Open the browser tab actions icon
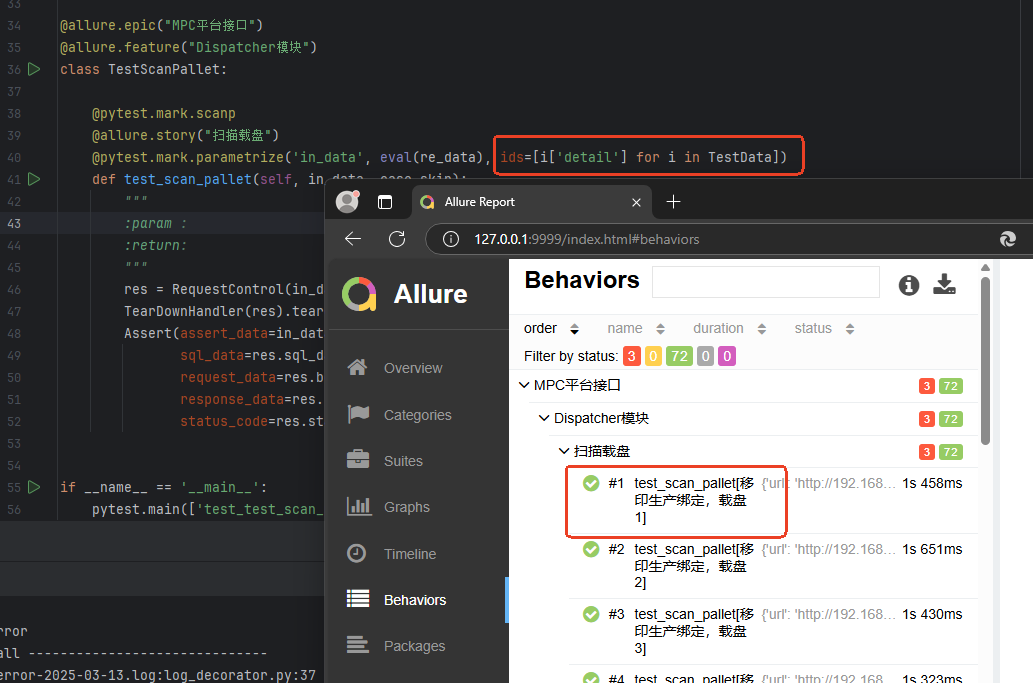1033x683 pixels. tap(385, 202)
